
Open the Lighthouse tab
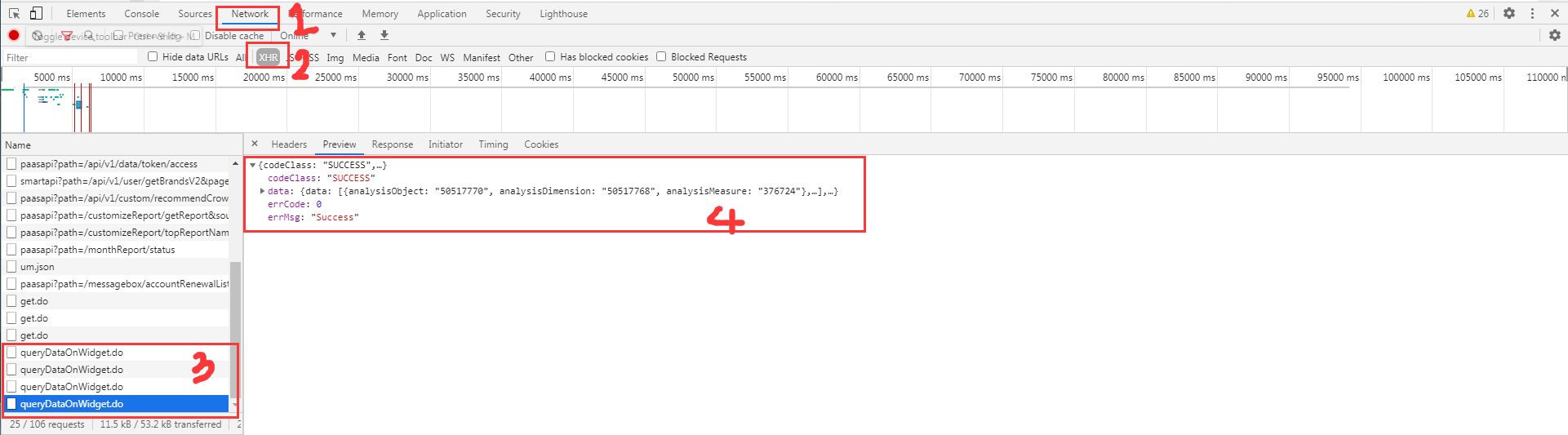tap(563, 14)
